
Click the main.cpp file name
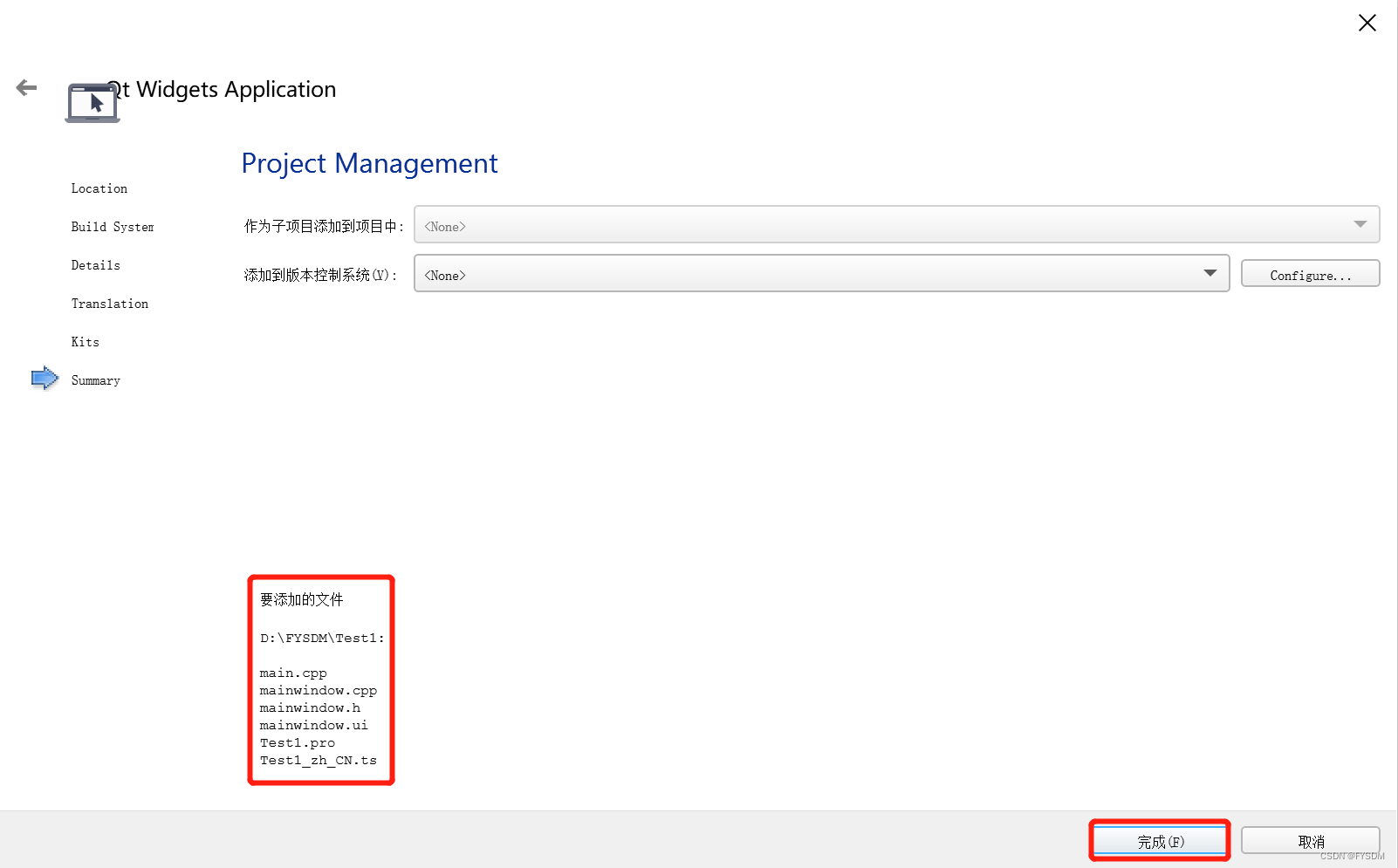point(293,673)
